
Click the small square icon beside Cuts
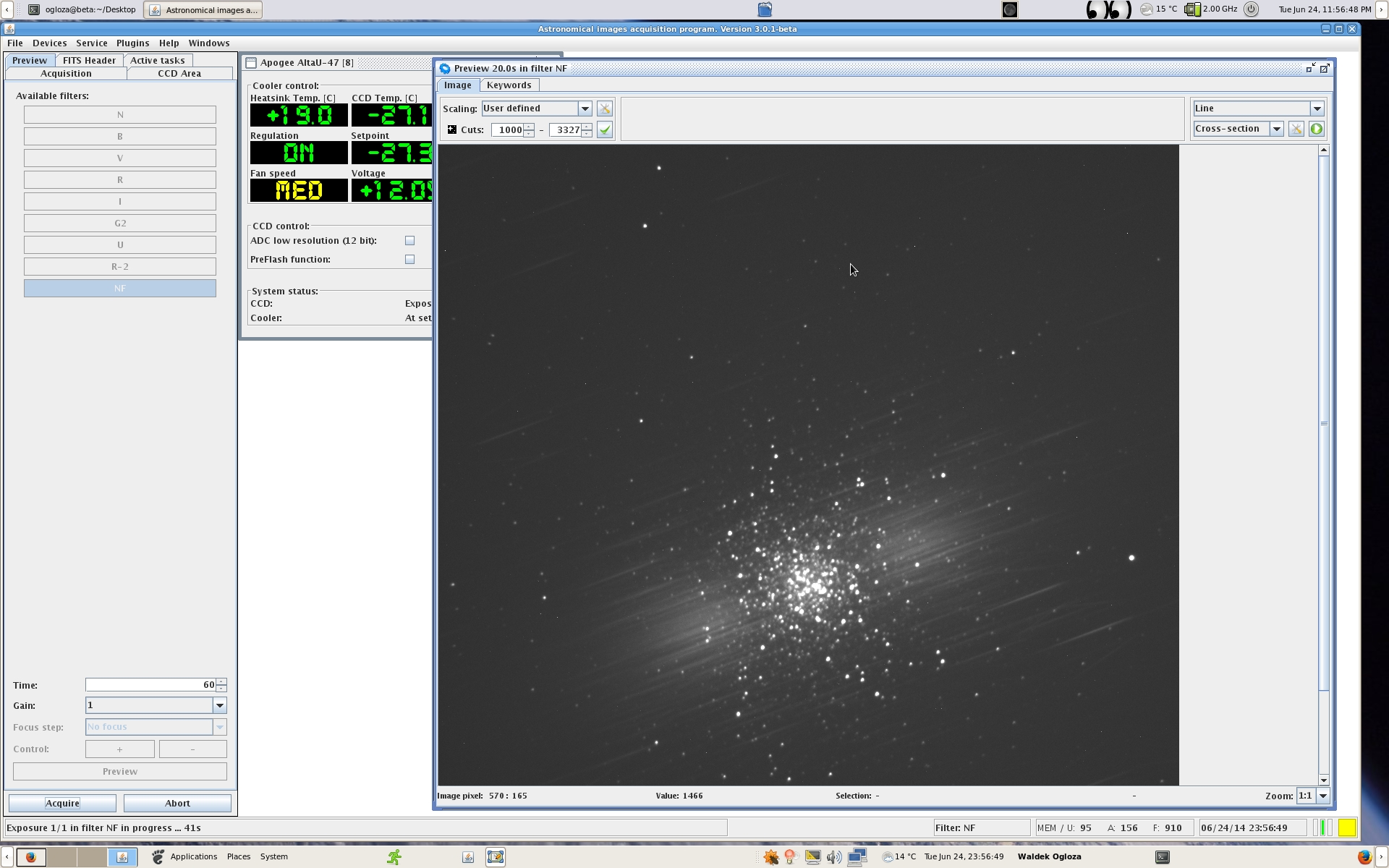click(452, 129)
